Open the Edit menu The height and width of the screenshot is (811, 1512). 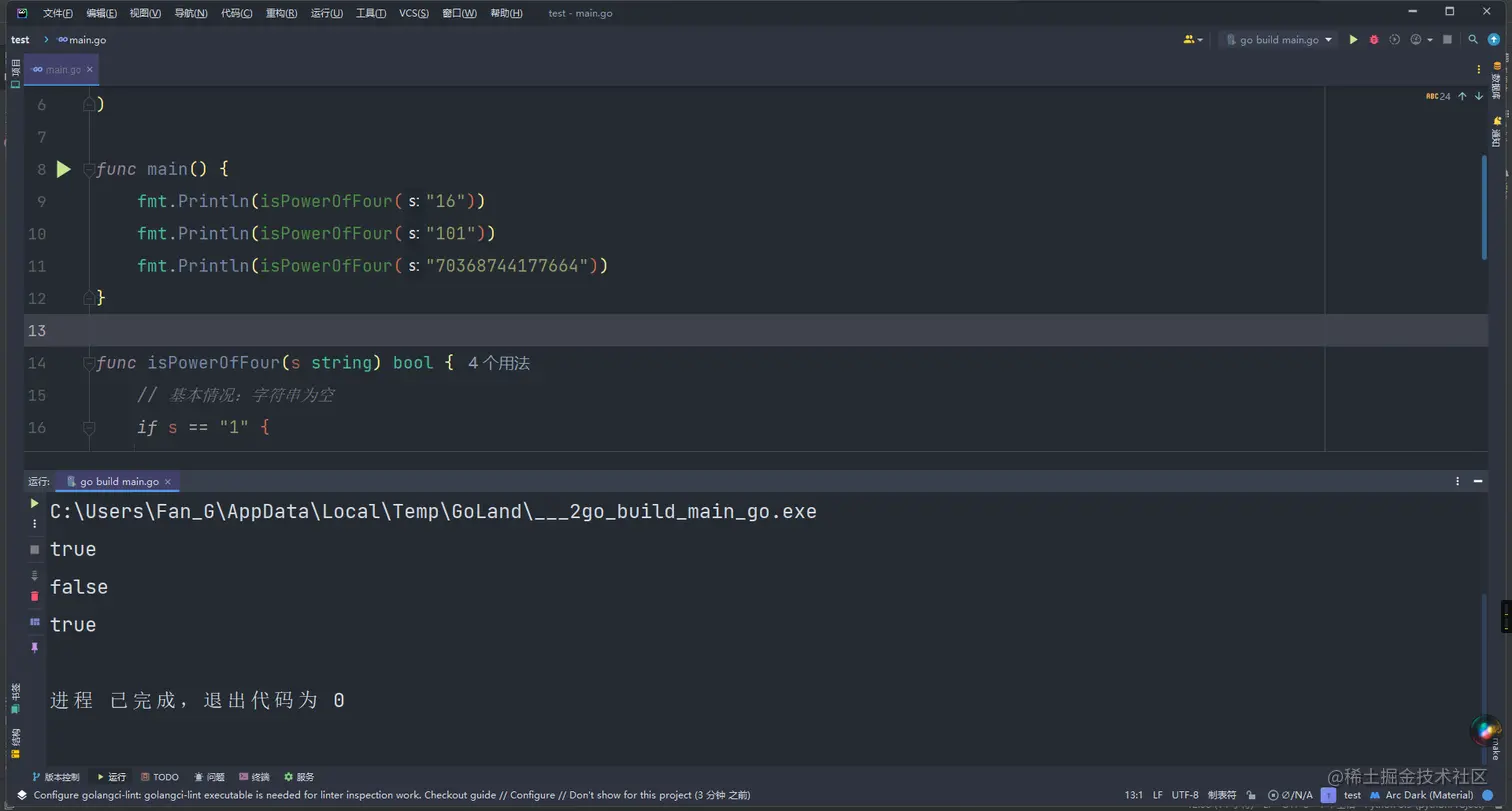tap(101, 13)
